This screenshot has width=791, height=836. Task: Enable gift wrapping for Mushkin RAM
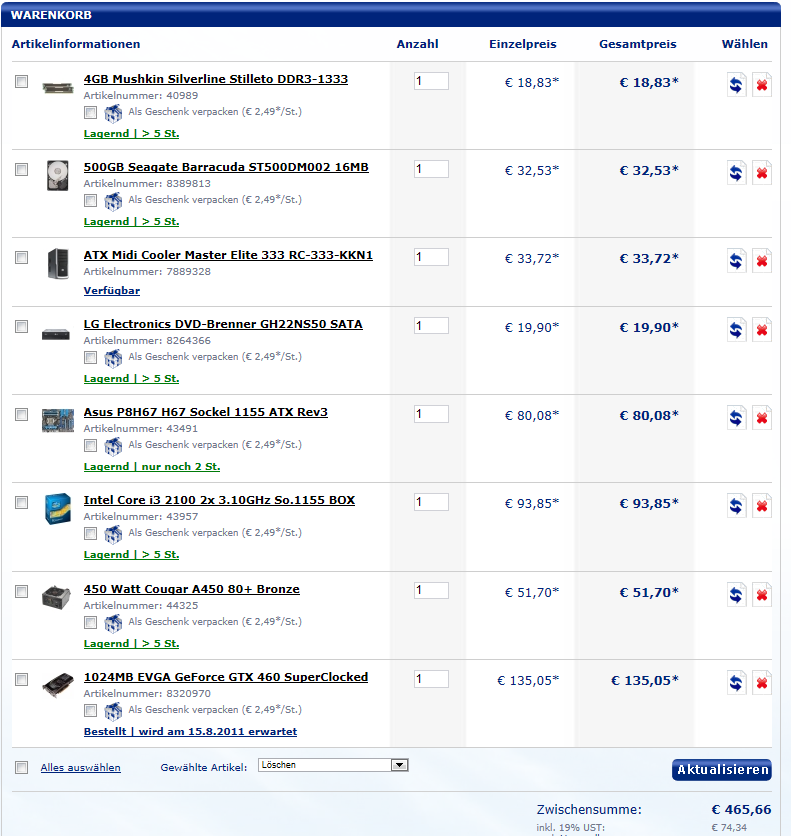tap(91, 112)
